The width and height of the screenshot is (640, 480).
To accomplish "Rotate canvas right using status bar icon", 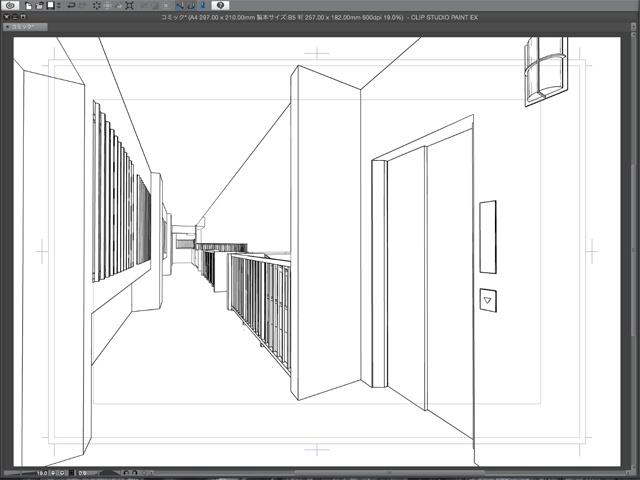I will (135, 473).
